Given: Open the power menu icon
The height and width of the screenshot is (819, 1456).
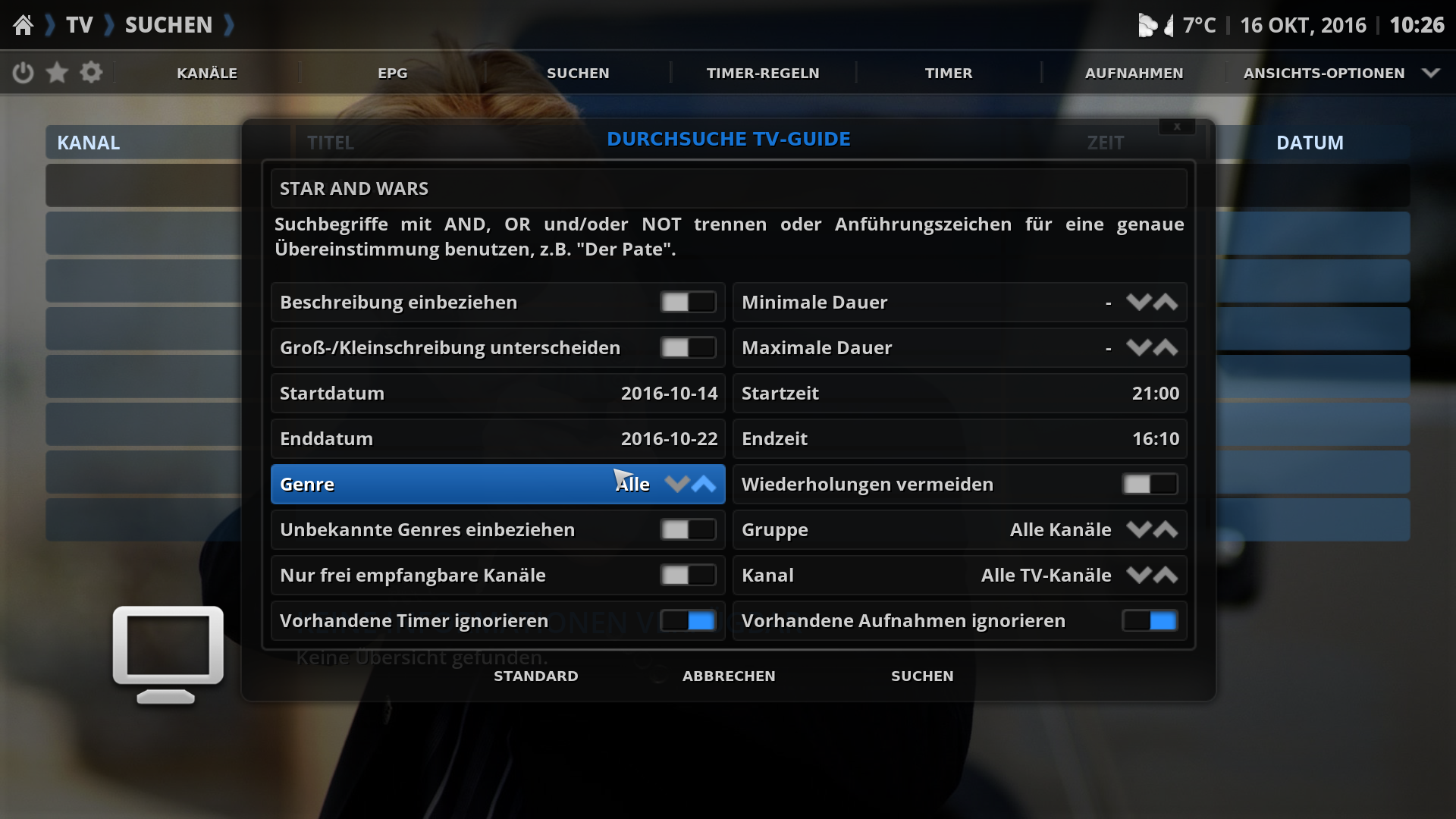Looking at the screenshot, I should (24, 73).
